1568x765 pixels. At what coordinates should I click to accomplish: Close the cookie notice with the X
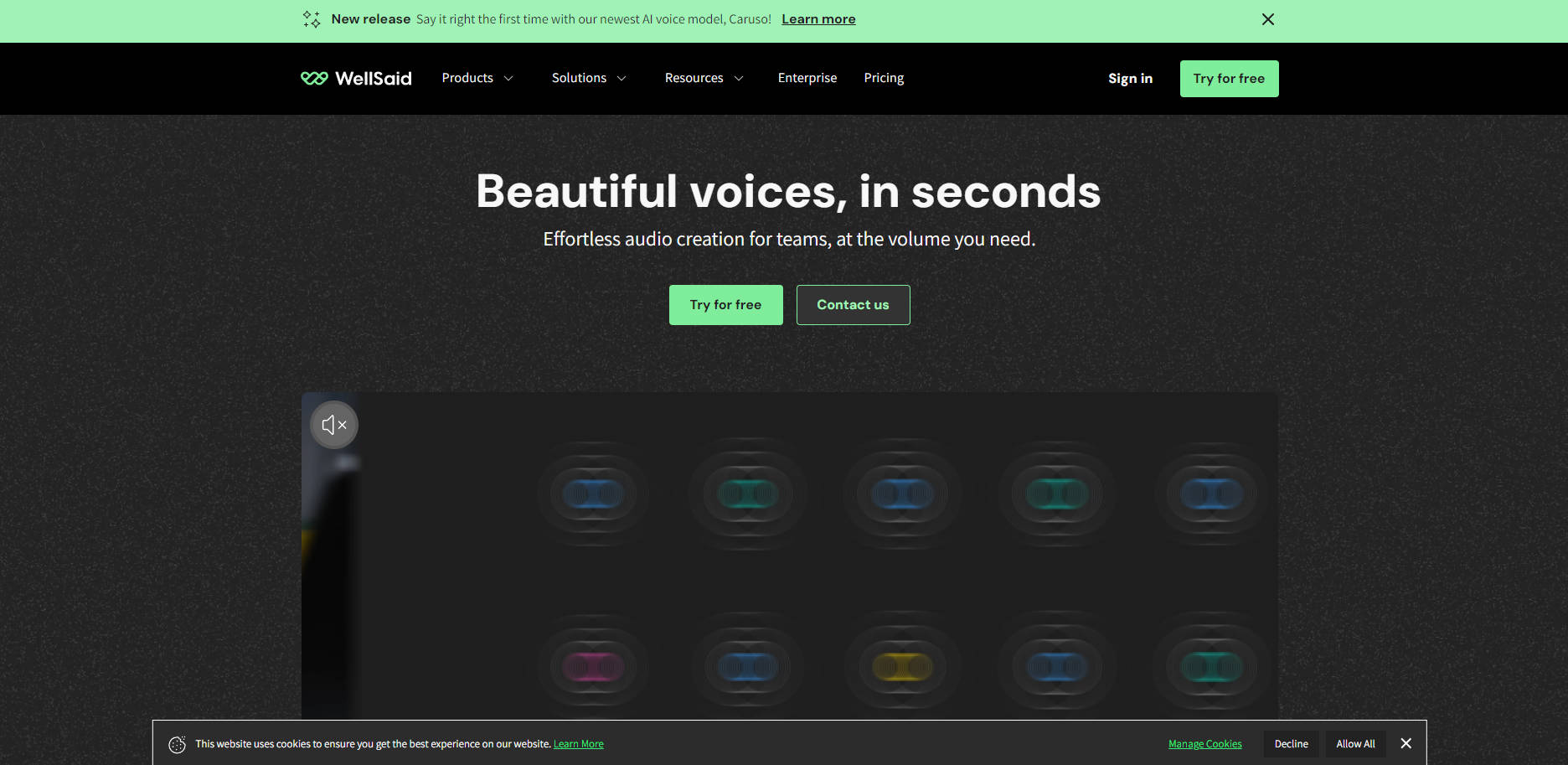(x=1406, y=743)
